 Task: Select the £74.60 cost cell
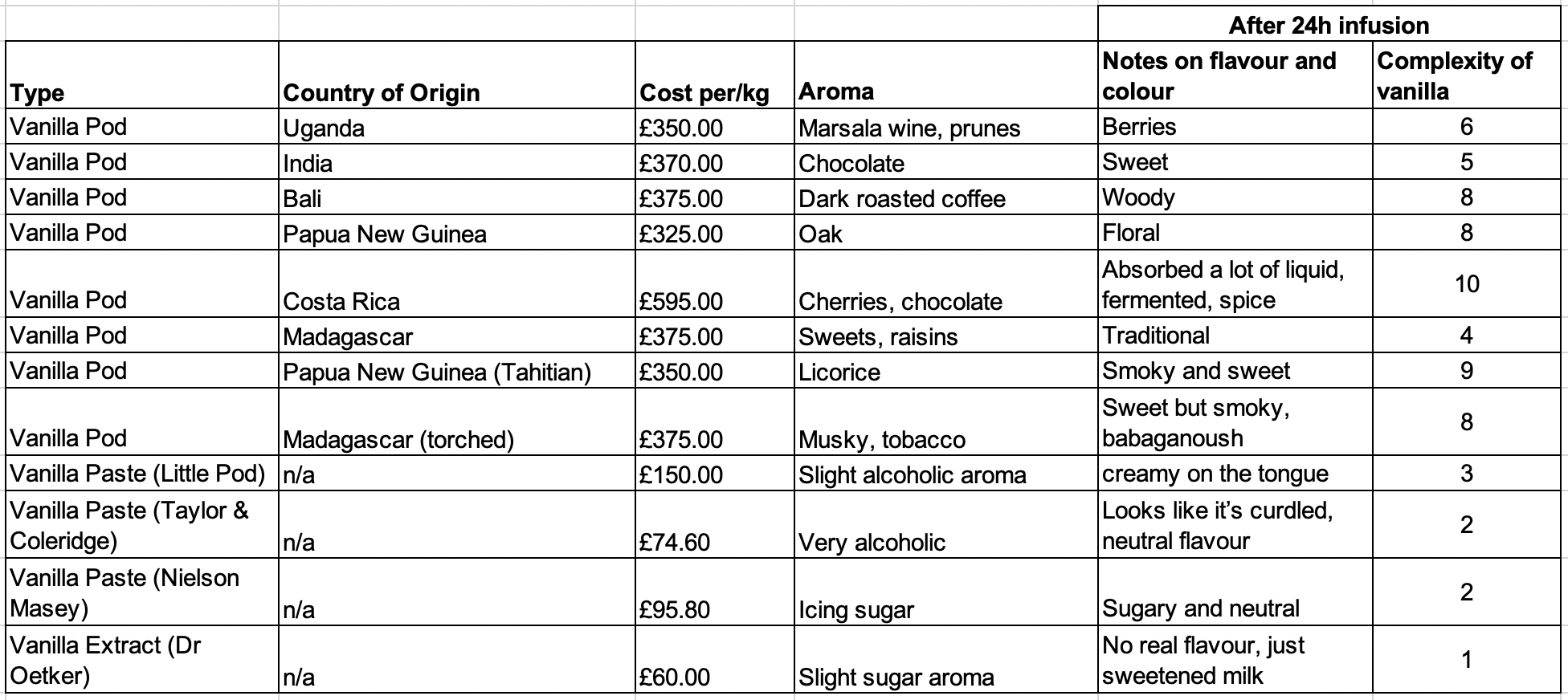pyautogui.click(x=714, y=524)
